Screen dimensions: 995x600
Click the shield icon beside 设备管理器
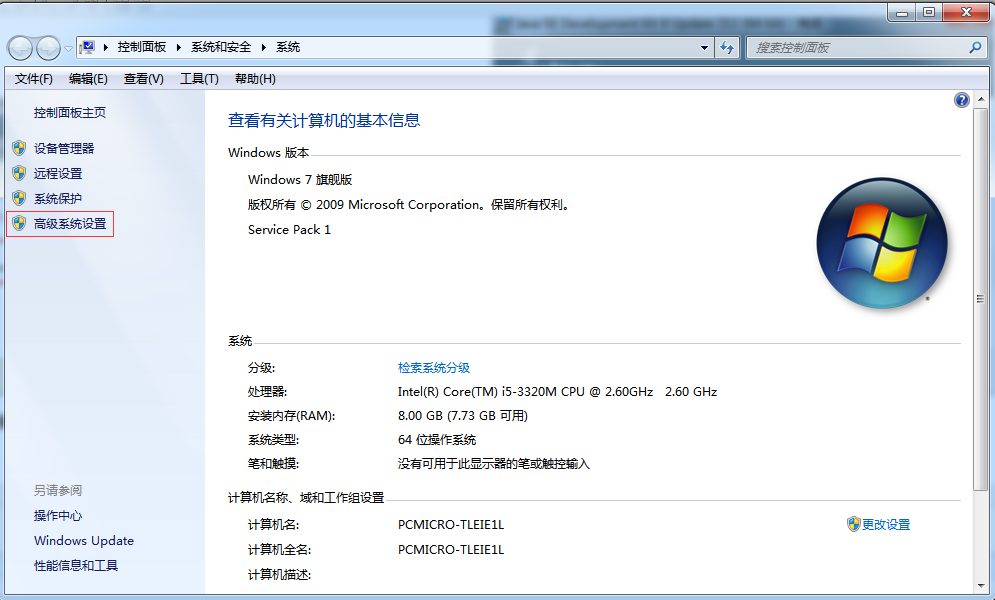click(19, 148)
